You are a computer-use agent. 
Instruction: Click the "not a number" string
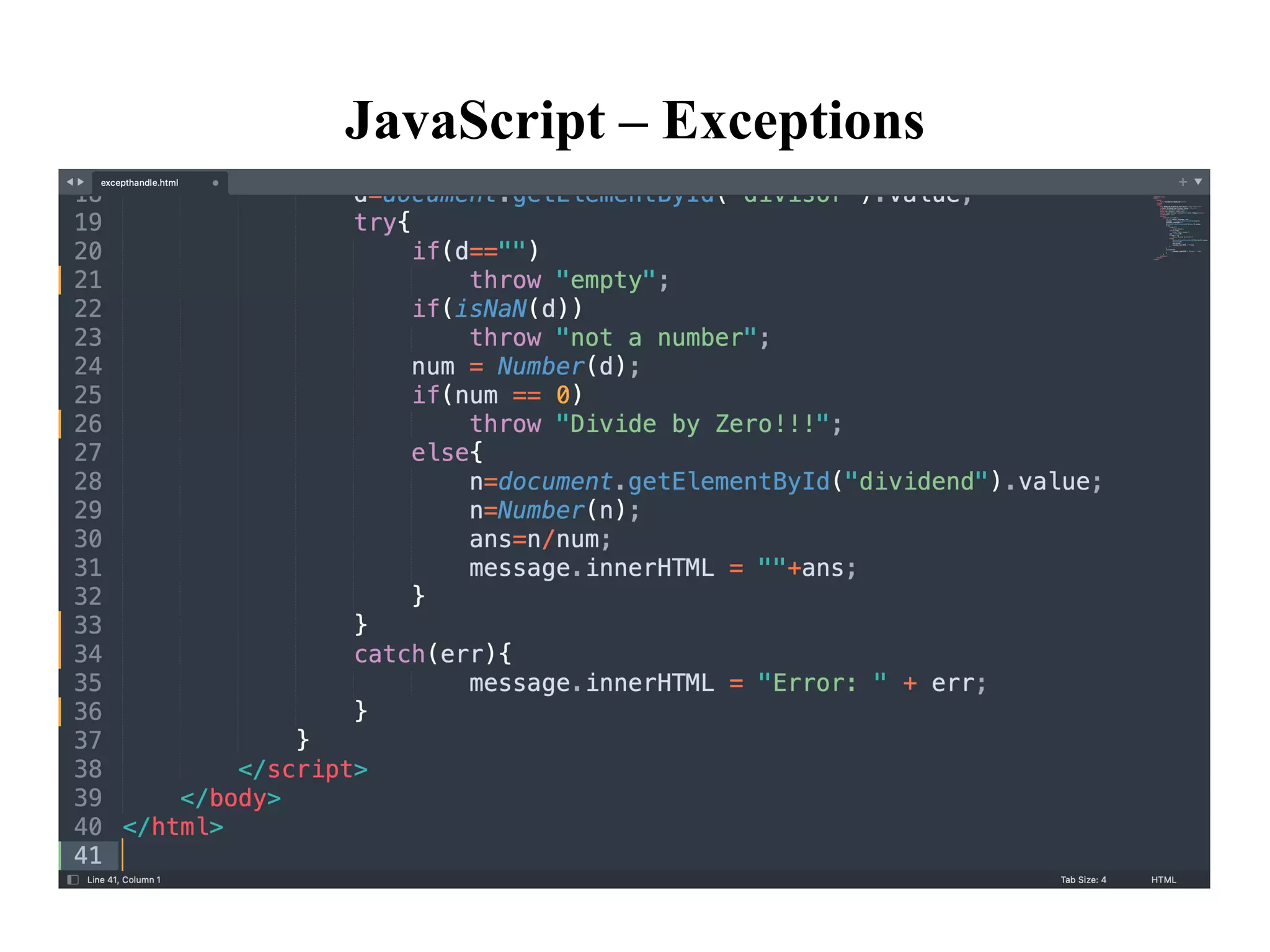(656, 338)
